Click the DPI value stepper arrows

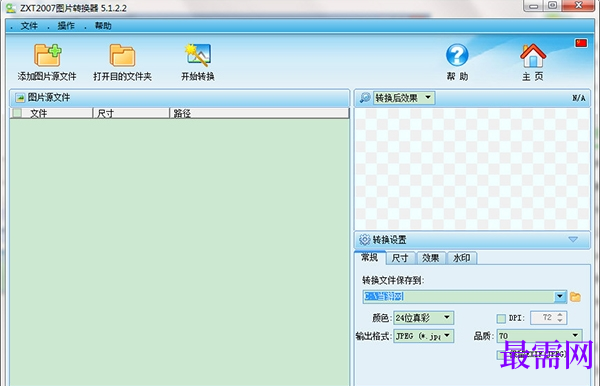[560, 318]
